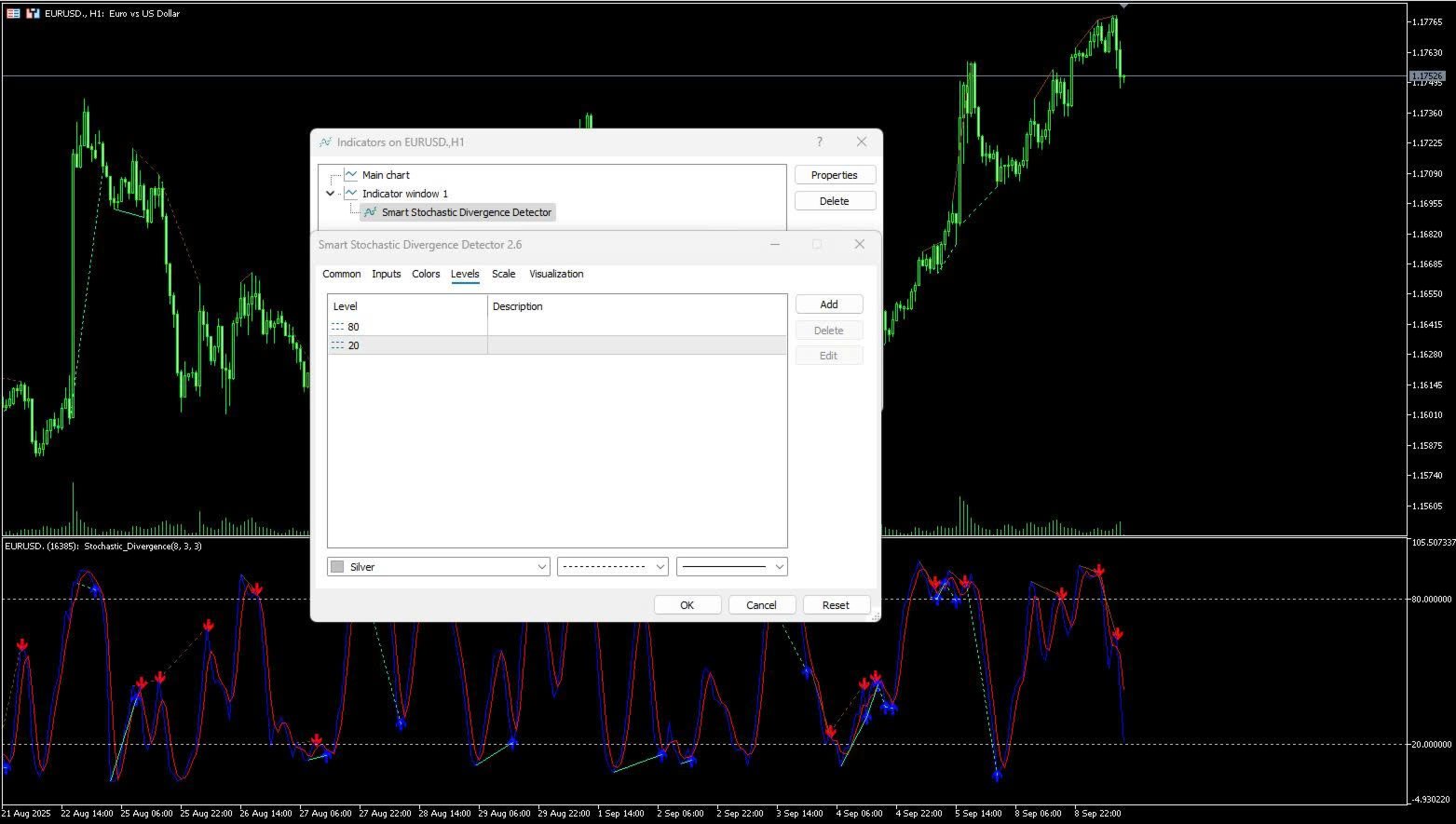The image size is (1456, 824).
Task: Click the empty Description cell of level 80
Action: (x=637, y=327)
